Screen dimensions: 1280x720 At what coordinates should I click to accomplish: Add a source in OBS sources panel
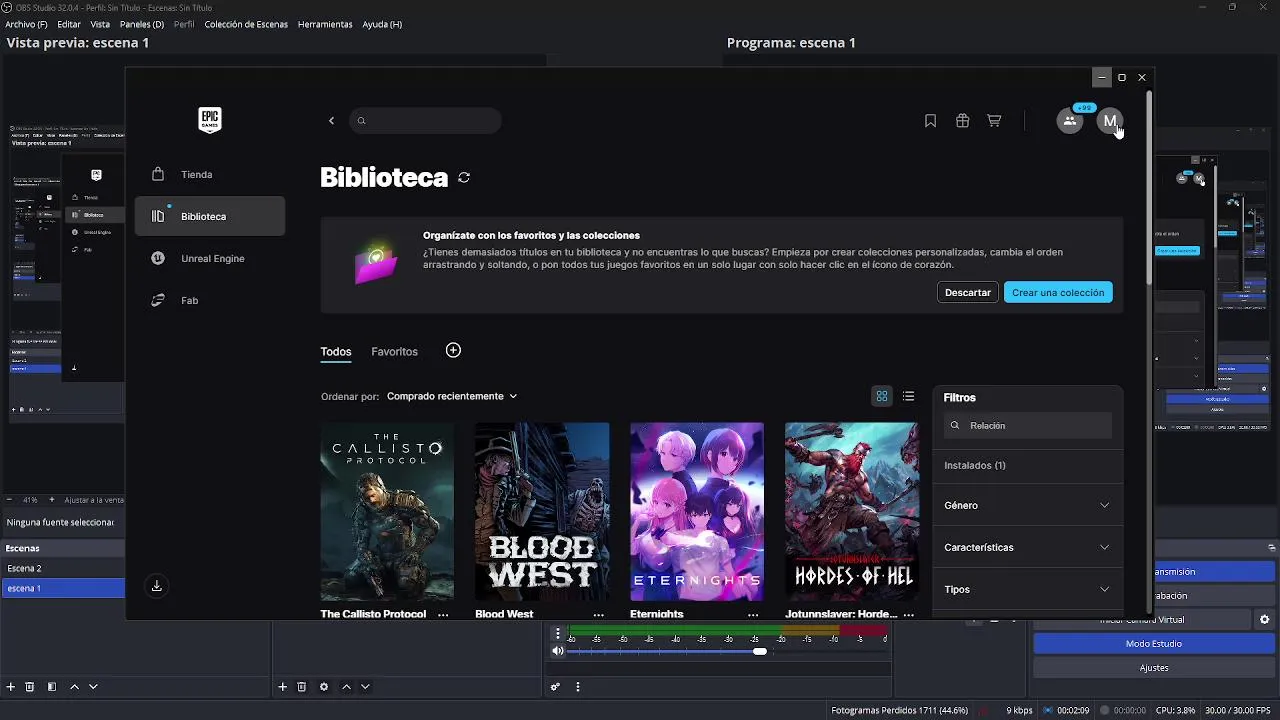pos(283,687)
